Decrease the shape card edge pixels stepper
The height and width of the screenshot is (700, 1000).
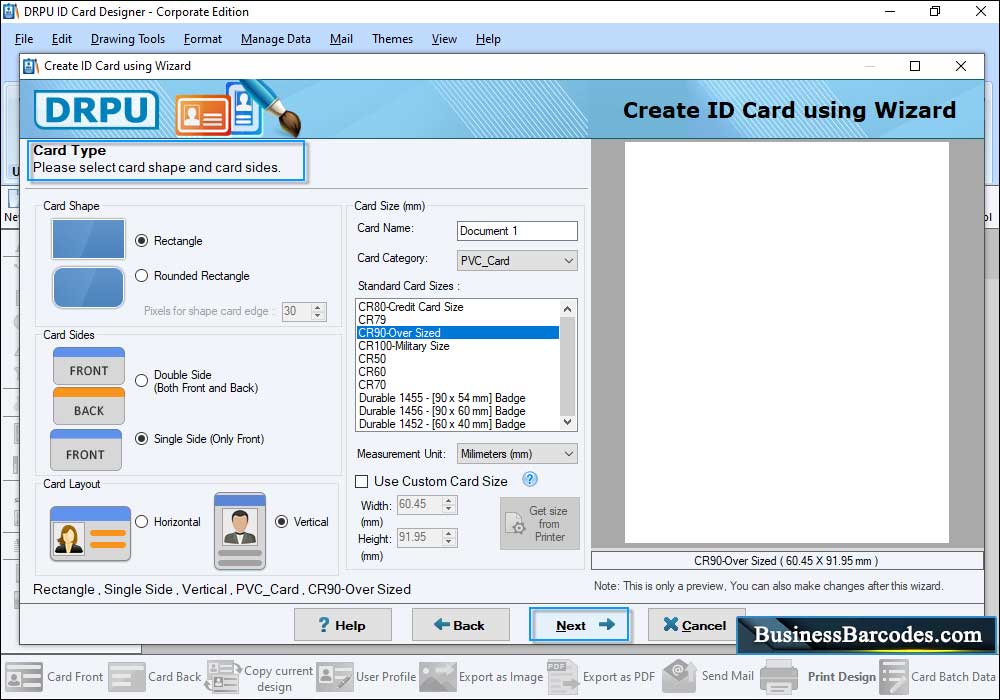318,316
